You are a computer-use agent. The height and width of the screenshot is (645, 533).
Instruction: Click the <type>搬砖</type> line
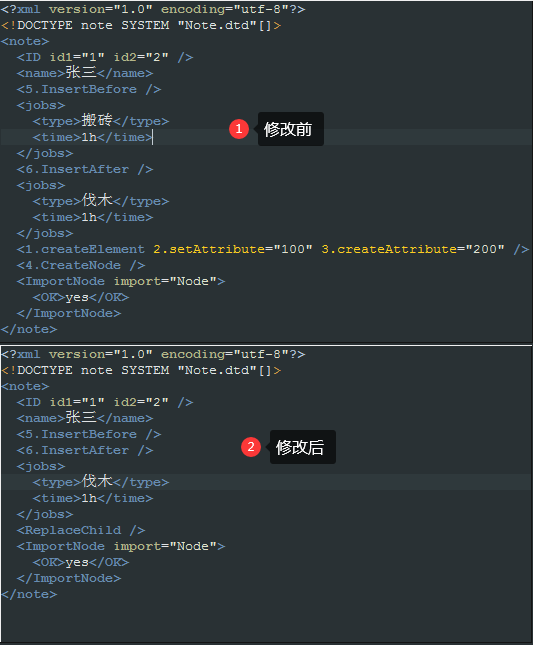[x=101, y=121]
